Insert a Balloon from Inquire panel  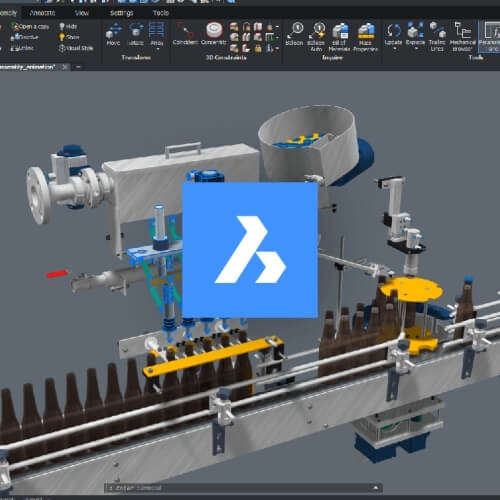coord(295,34)
